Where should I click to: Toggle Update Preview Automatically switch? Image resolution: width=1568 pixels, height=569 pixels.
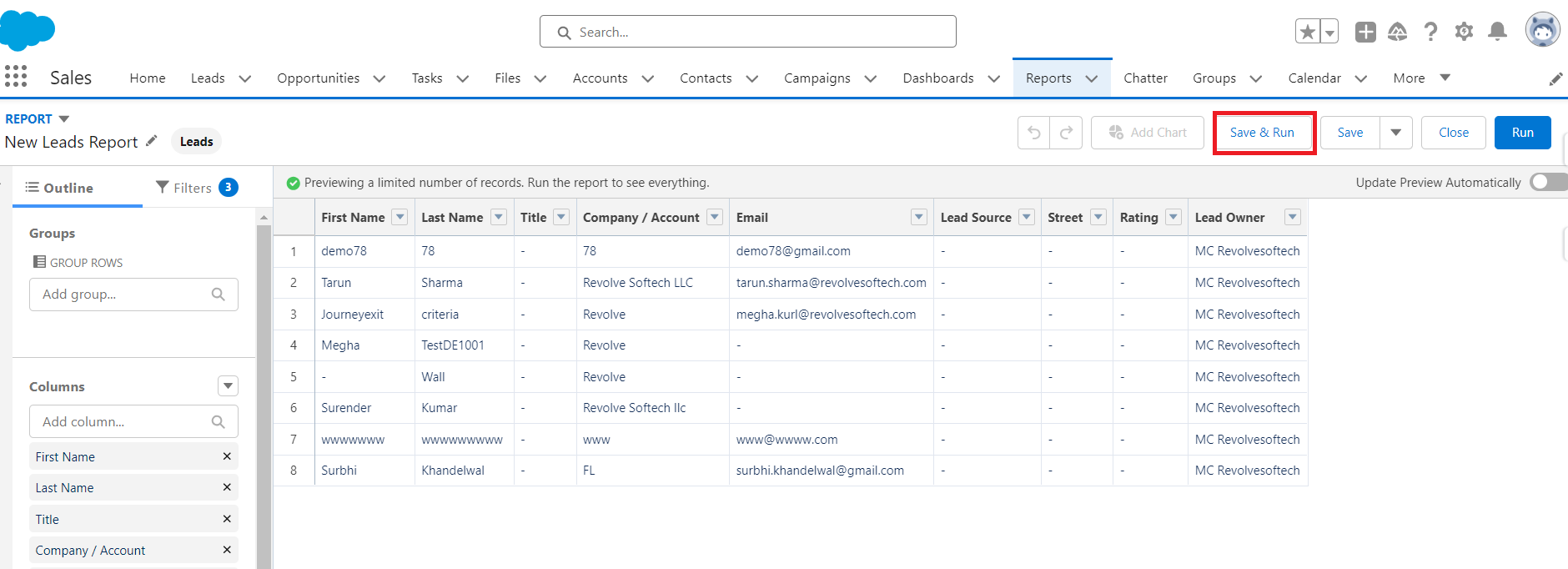pyautogui.click(x=1549, y=182)
